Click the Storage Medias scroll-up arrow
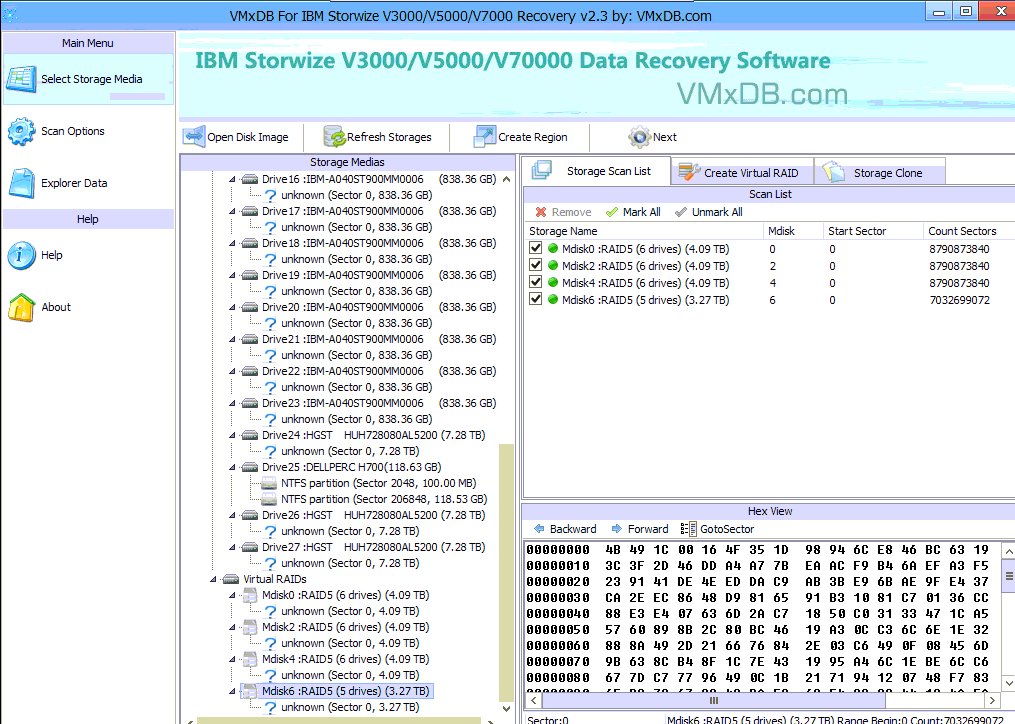 [506, 179]
